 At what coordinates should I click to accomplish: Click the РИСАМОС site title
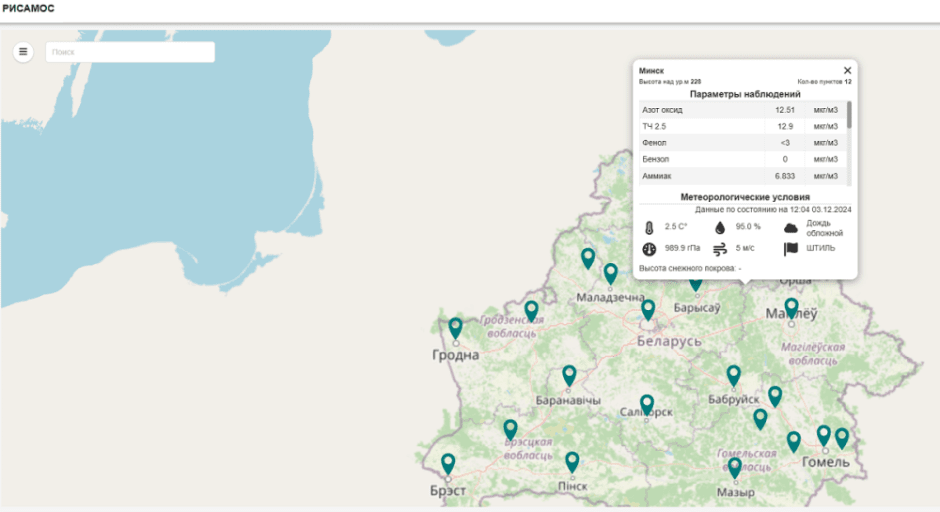[x=29, y=9]
